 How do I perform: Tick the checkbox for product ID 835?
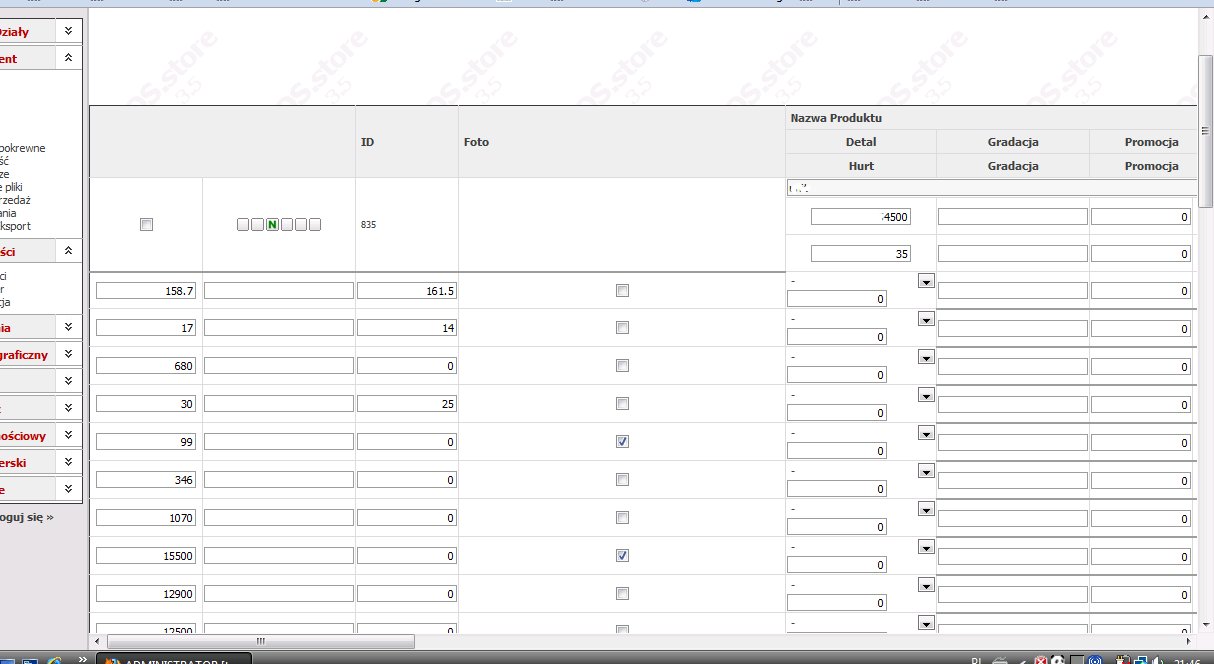147,225
